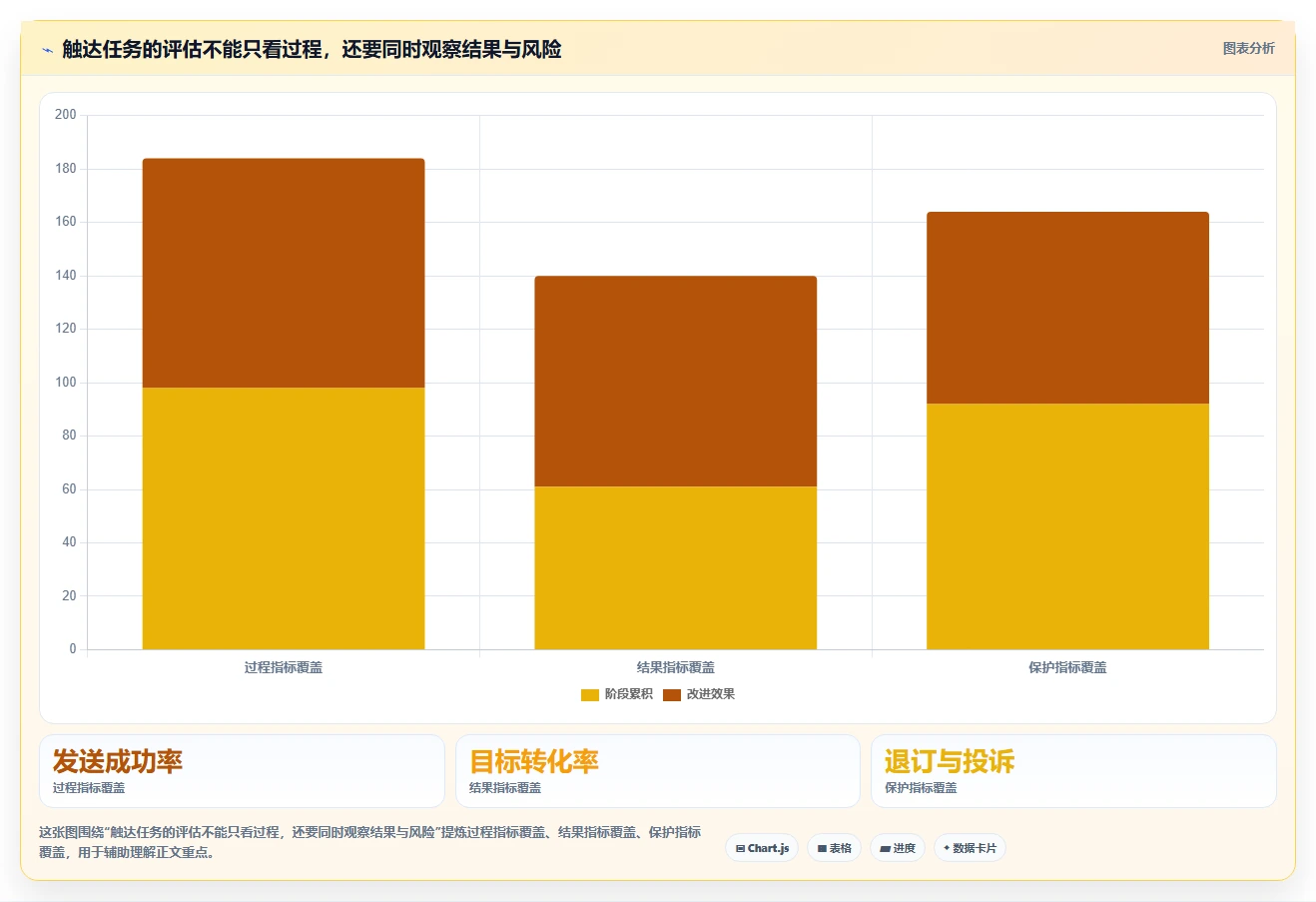Click the 数据卡片 tag pill
The image size is (1316, 902).
970,848
